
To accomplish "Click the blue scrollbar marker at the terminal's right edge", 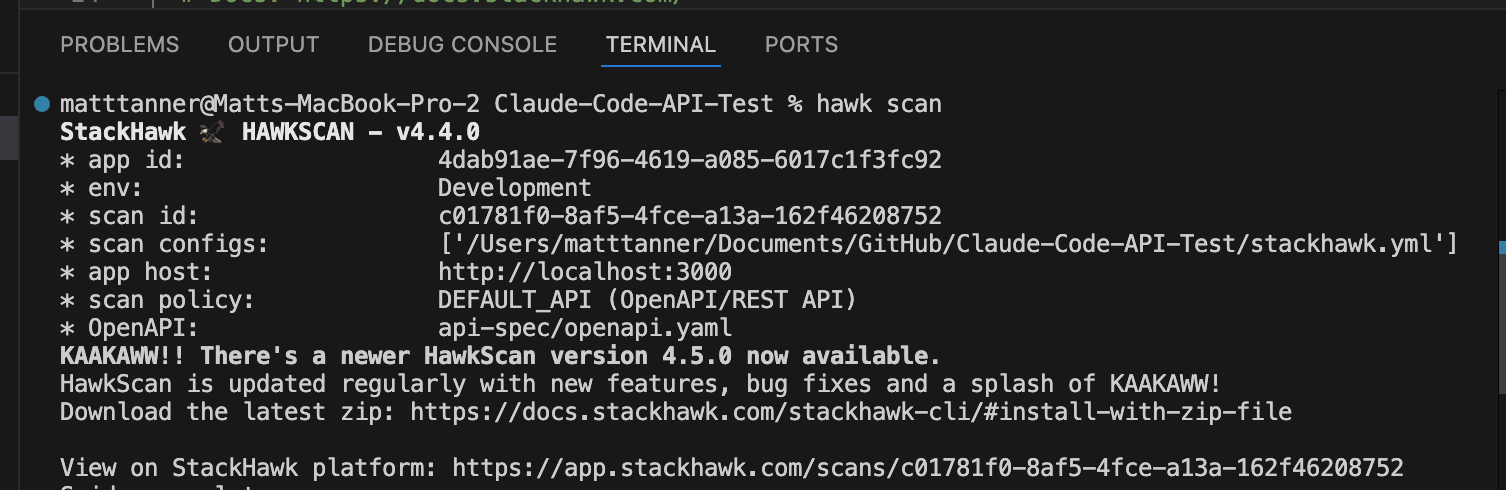I will (1502, 245).
